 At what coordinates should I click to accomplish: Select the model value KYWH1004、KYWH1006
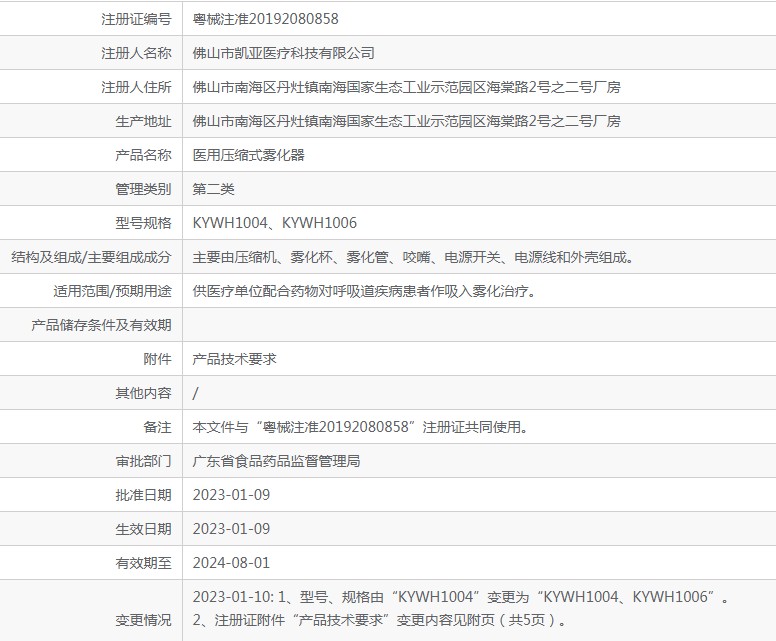[275, 223]
